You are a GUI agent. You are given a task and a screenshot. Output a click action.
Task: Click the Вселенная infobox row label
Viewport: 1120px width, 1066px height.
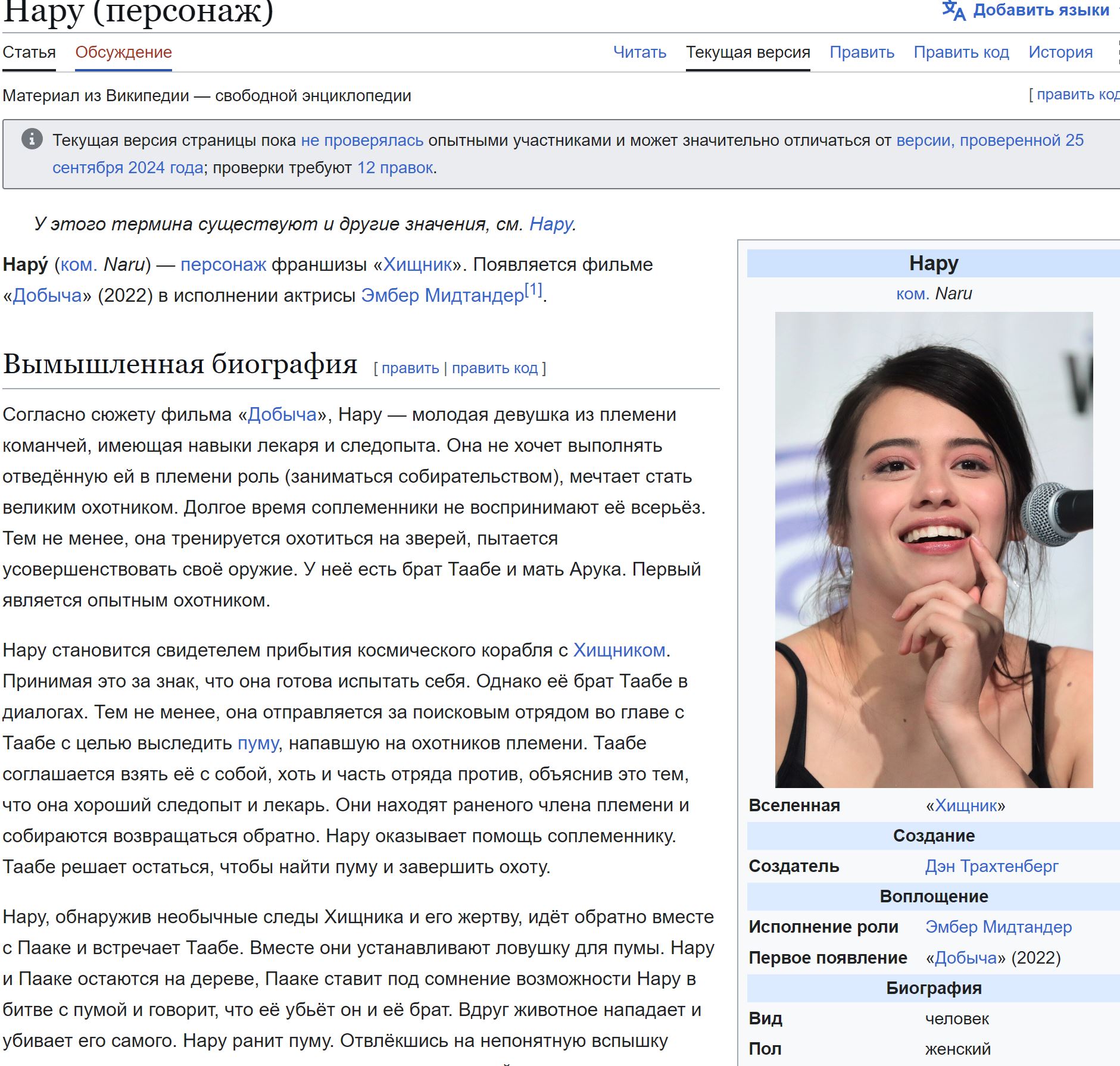(794, 805)
